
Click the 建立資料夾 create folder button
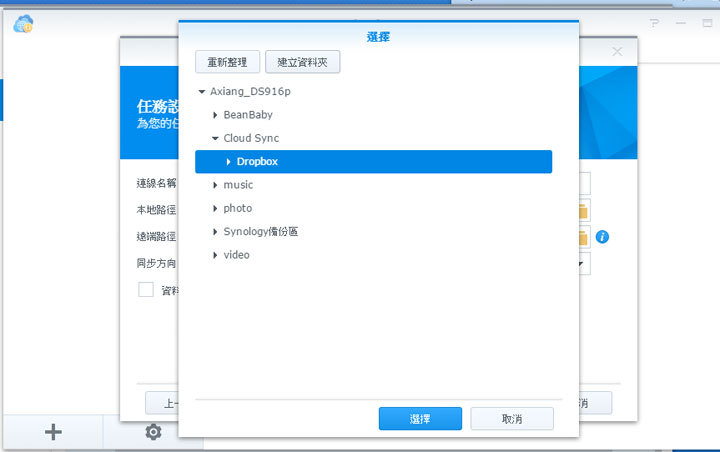[x=303, y=62]
